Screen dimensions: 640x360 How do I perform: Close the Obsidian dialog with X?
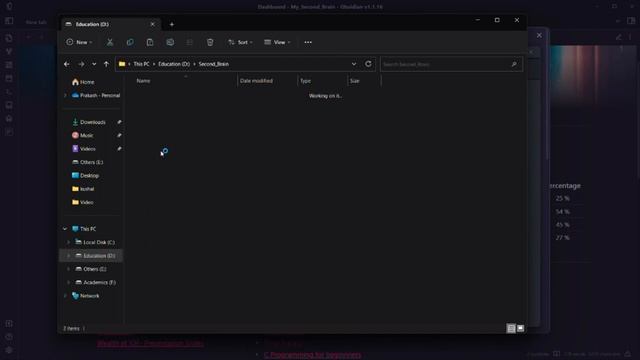click(539, 35)
